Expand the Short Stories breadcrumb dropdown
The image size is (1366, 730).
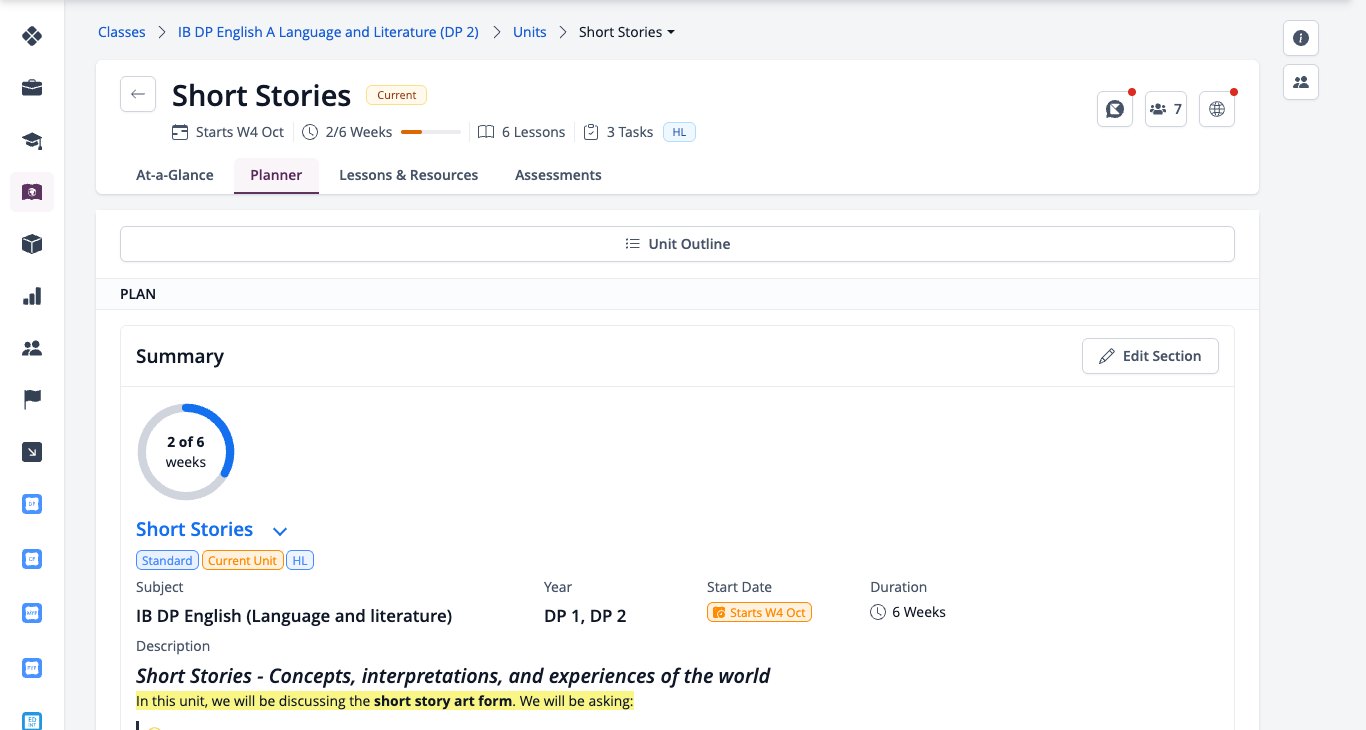click(627, 32)
